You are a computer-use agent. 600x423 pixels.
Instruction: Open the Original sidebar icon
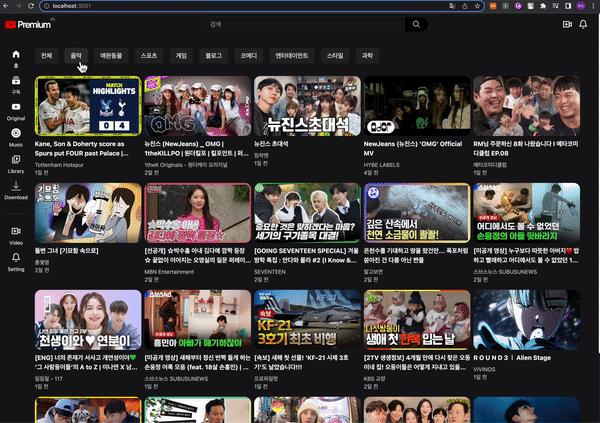coord(16,107)
